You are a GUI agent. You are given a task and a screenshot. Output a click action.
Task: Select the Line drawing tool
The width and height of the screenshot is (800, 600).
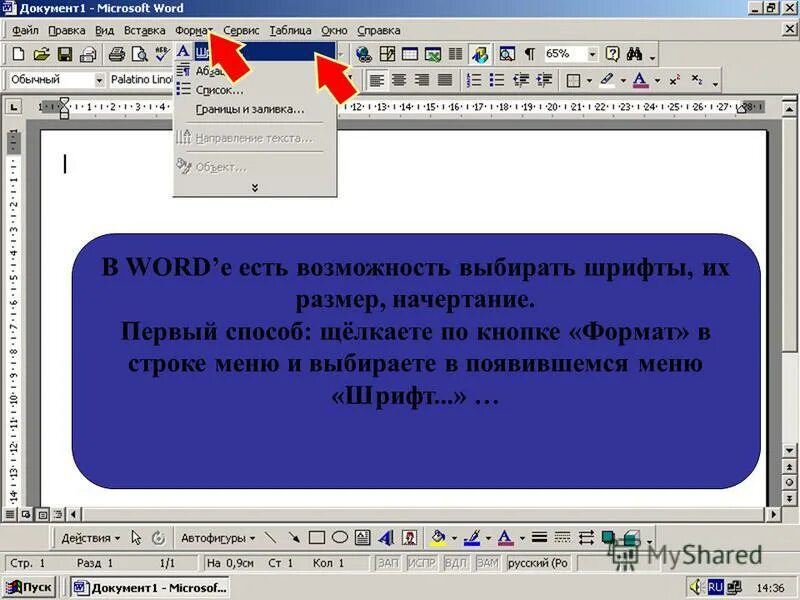pyautogui.click(x=270, y=538)
